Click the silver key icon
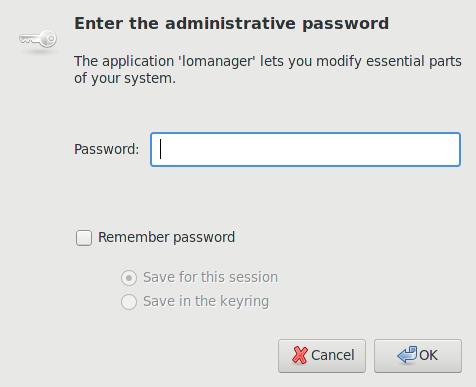Viewport: 476px width, 387px height. point(38,39)
